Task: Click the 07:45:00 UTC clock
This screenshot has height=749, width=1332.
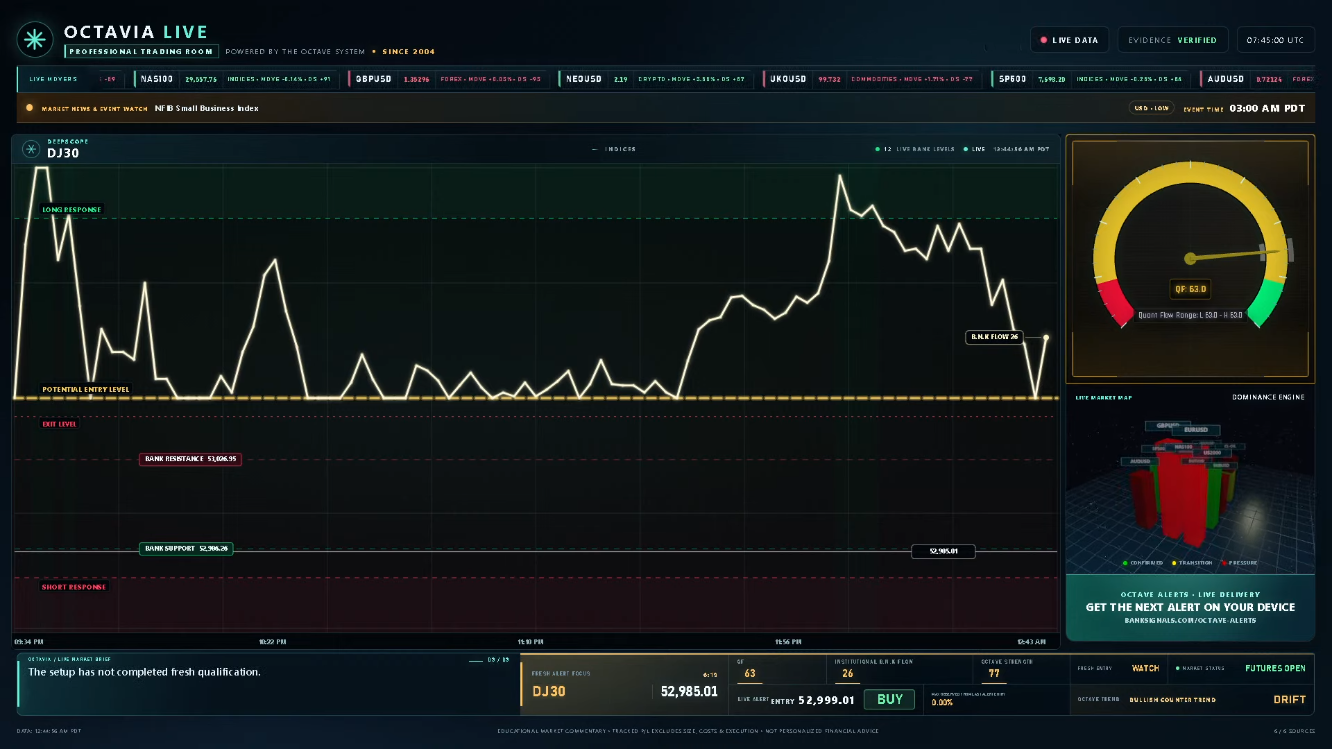Action: (1275, 40)
